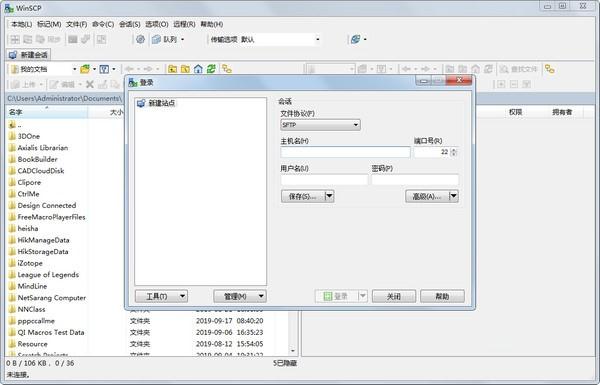The image size is (600, 385).
Task: Open the 文件协议 SFTP protocol dropdown
Action: [320, 125]
